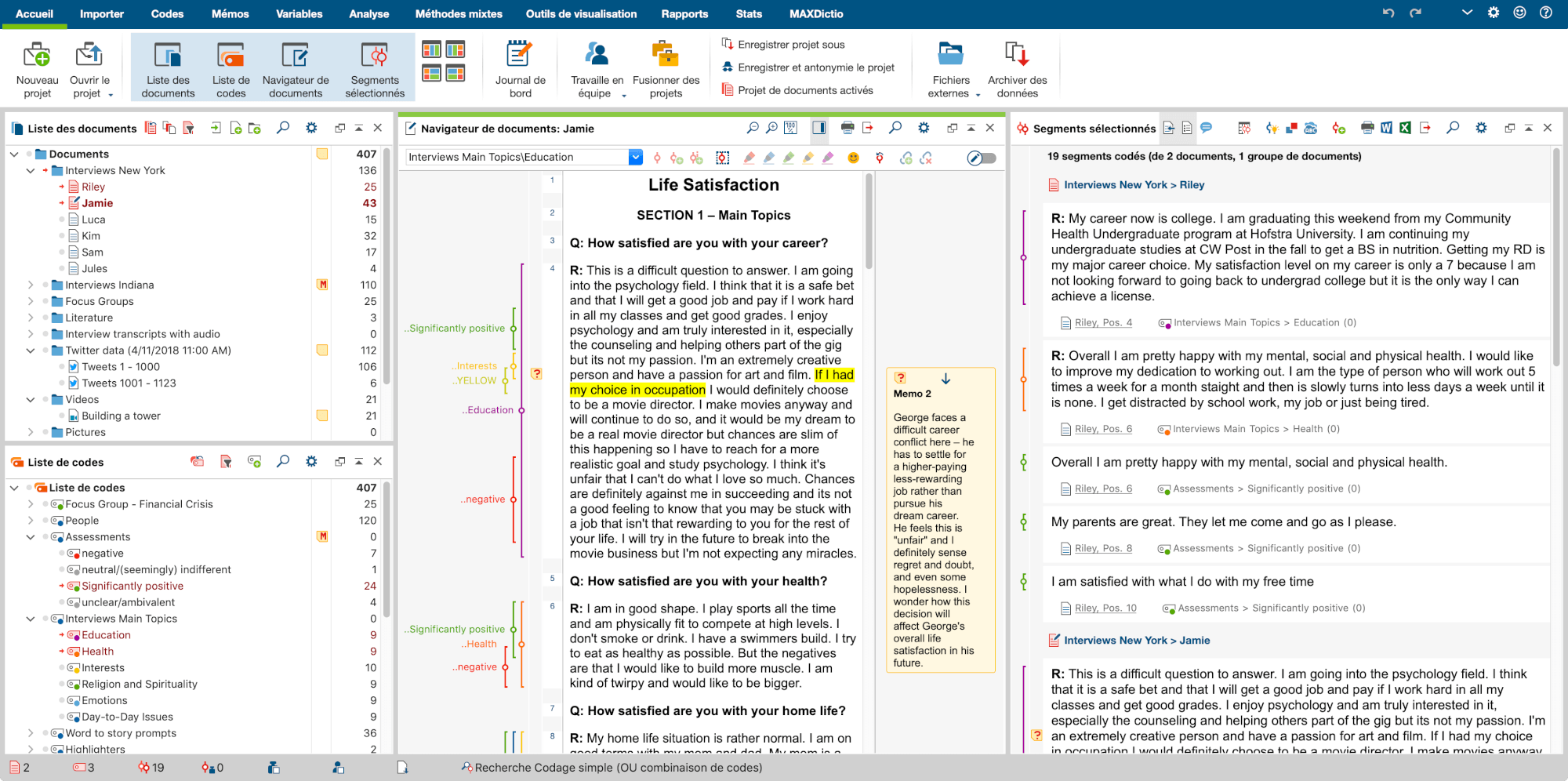The width and height of the screenshot is (1568, 781).
Task: Add a new code in Liste des codes
Action: 254,462
